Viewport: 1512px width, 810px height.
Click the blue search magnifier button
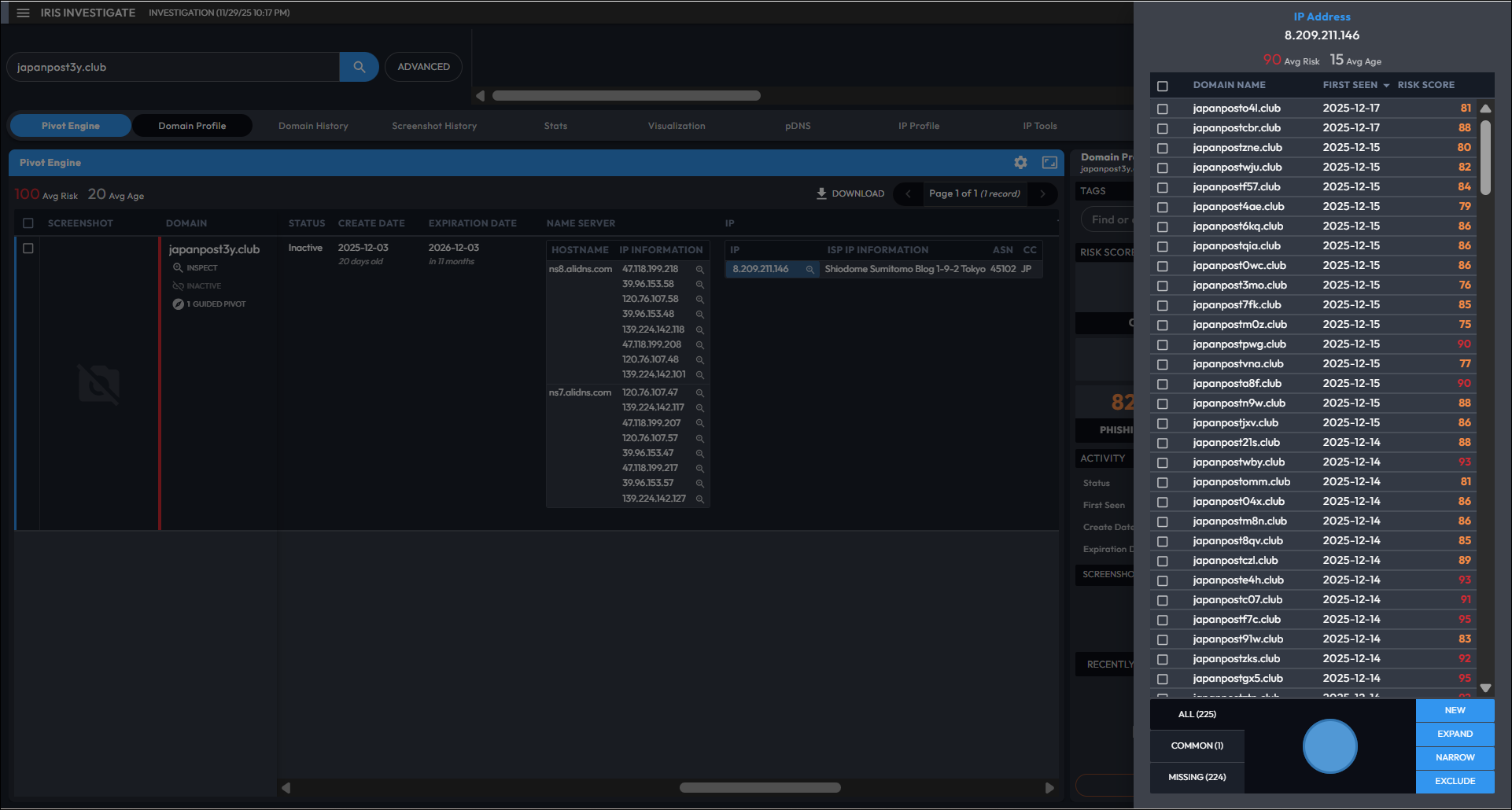point(359,67)
